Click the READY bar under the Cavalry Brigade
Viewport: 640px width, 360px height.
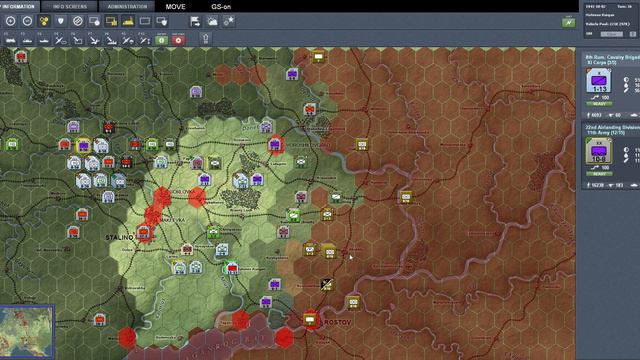tap(599, 104)
